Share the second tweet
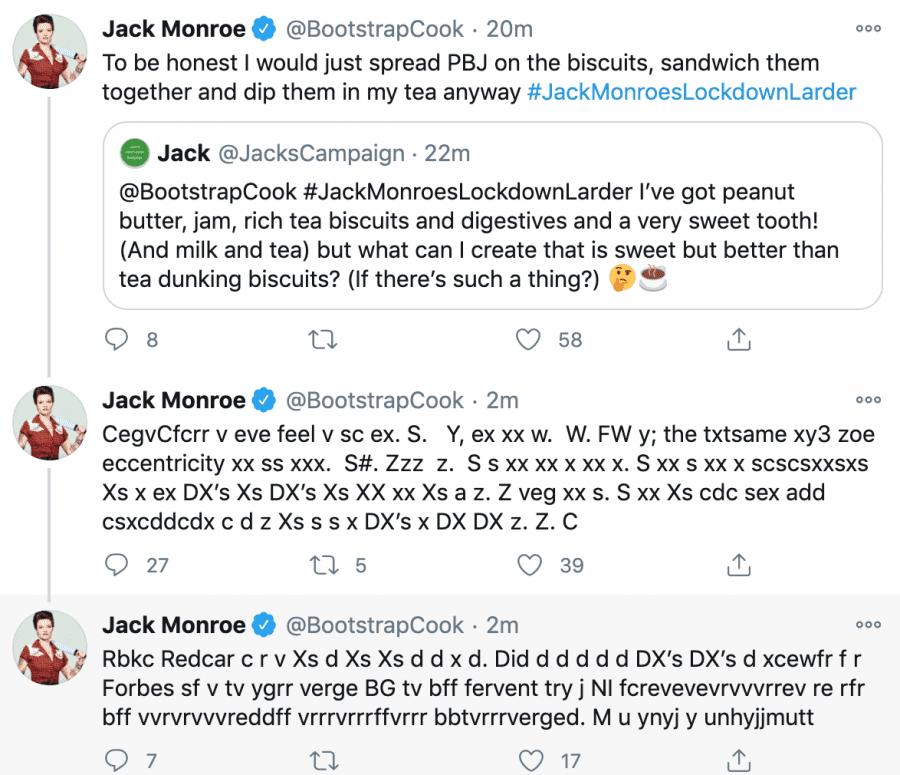The image size is (900, 775). [x=739, y=565]
